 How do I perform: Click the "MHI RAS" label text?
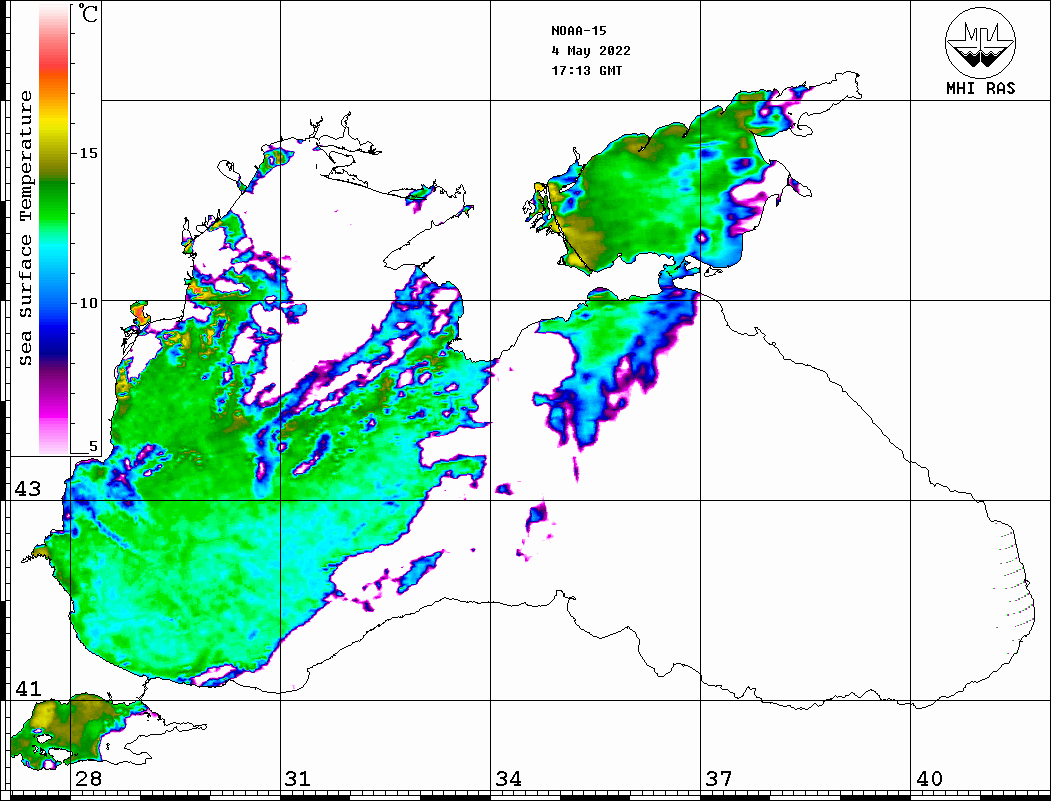pos(981,88)
